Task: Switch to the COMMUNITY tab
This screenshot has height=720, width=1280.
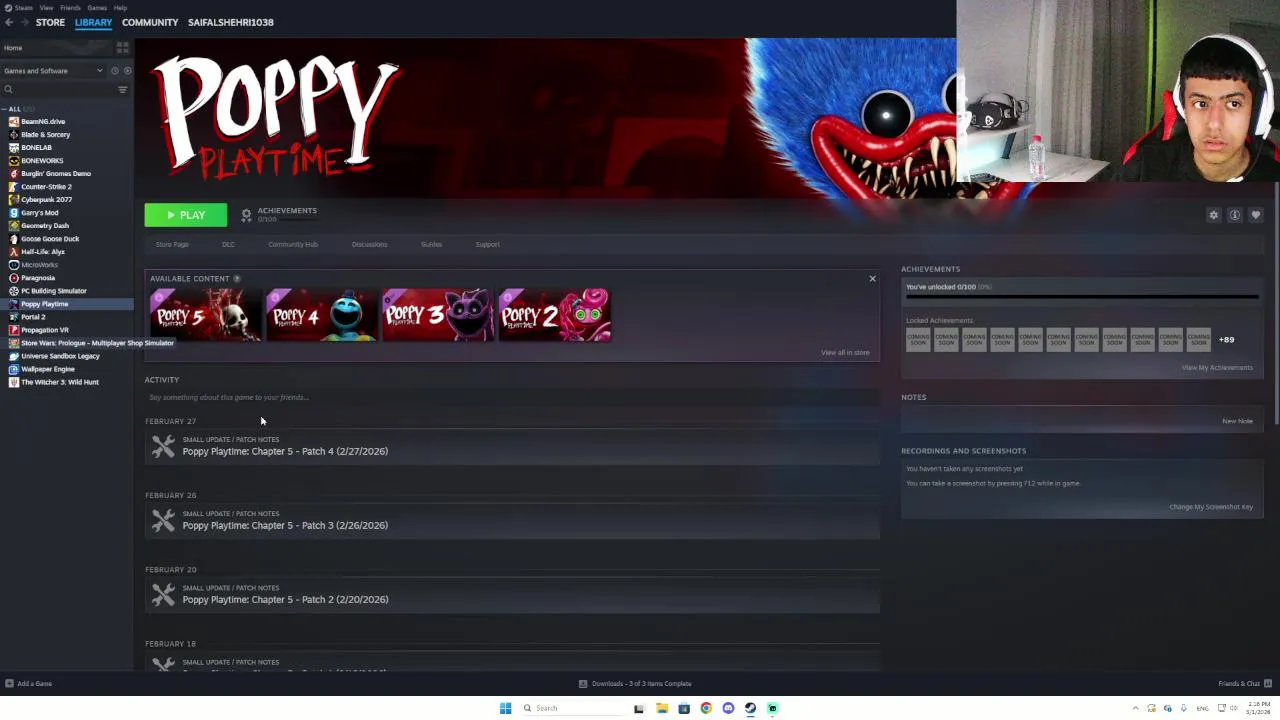Action: (x=150, y=22)
